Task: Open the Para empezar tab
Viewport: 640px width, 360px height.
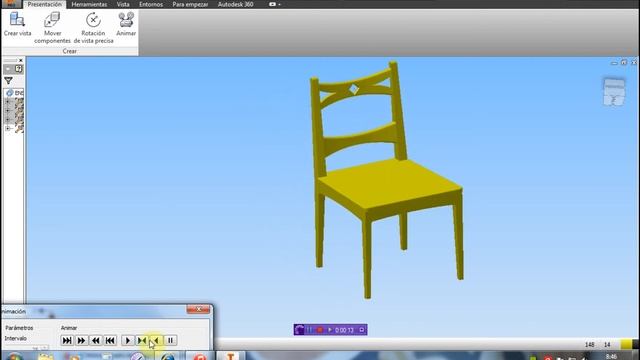Action: [190, 4]
